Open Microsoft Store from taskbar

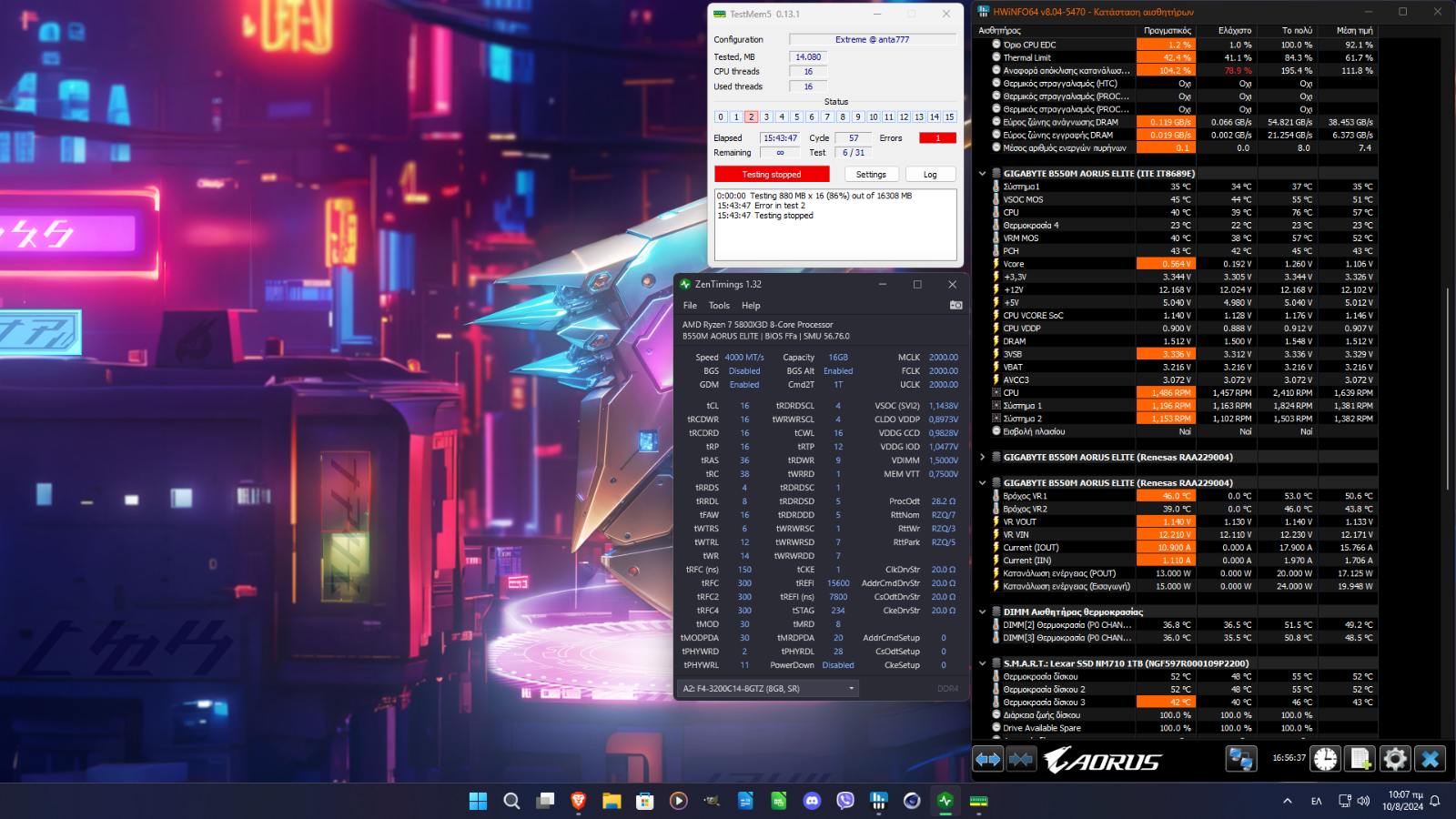(645, 801)
